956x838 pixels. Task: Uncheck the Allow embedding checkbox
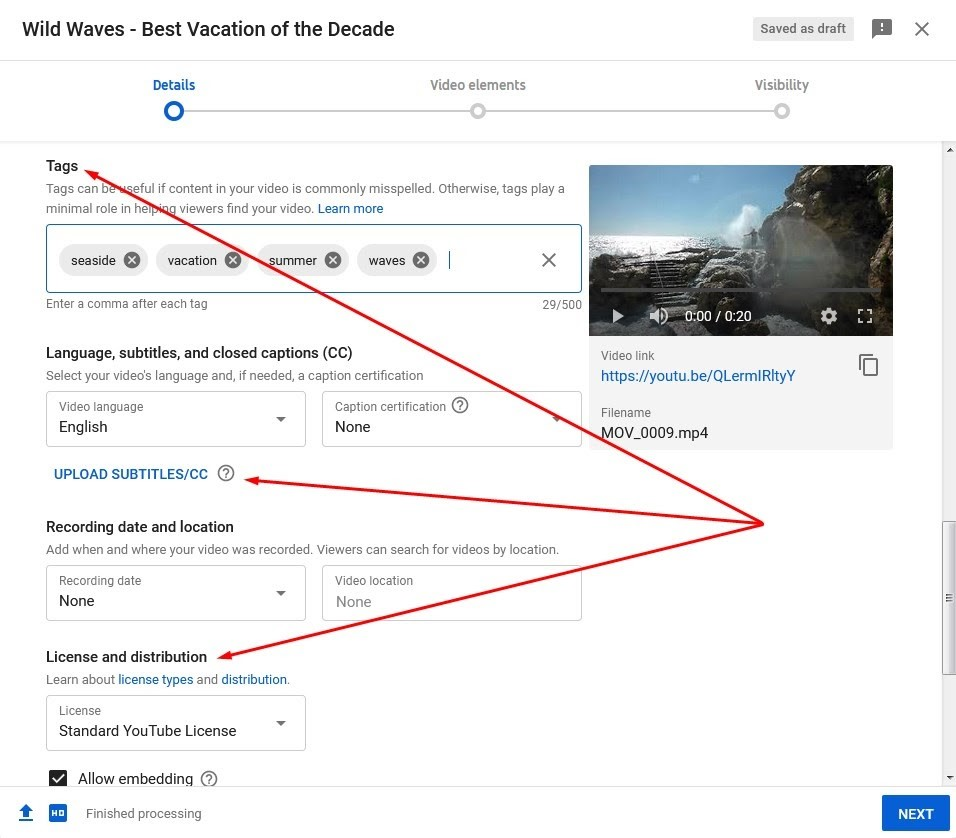point(58,778)
